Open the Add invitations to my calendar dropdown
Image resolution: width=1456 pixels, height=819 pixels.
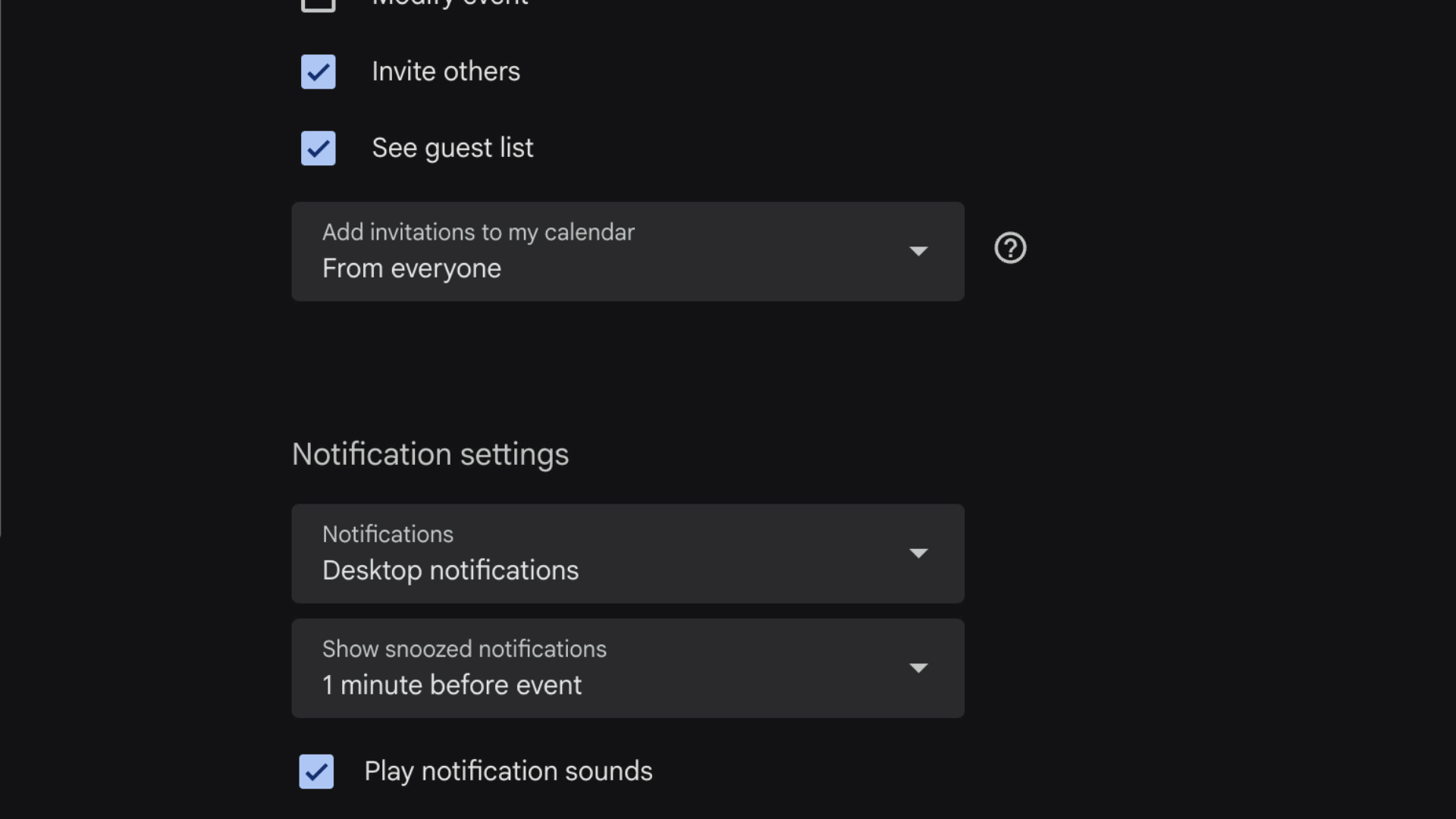627,251
